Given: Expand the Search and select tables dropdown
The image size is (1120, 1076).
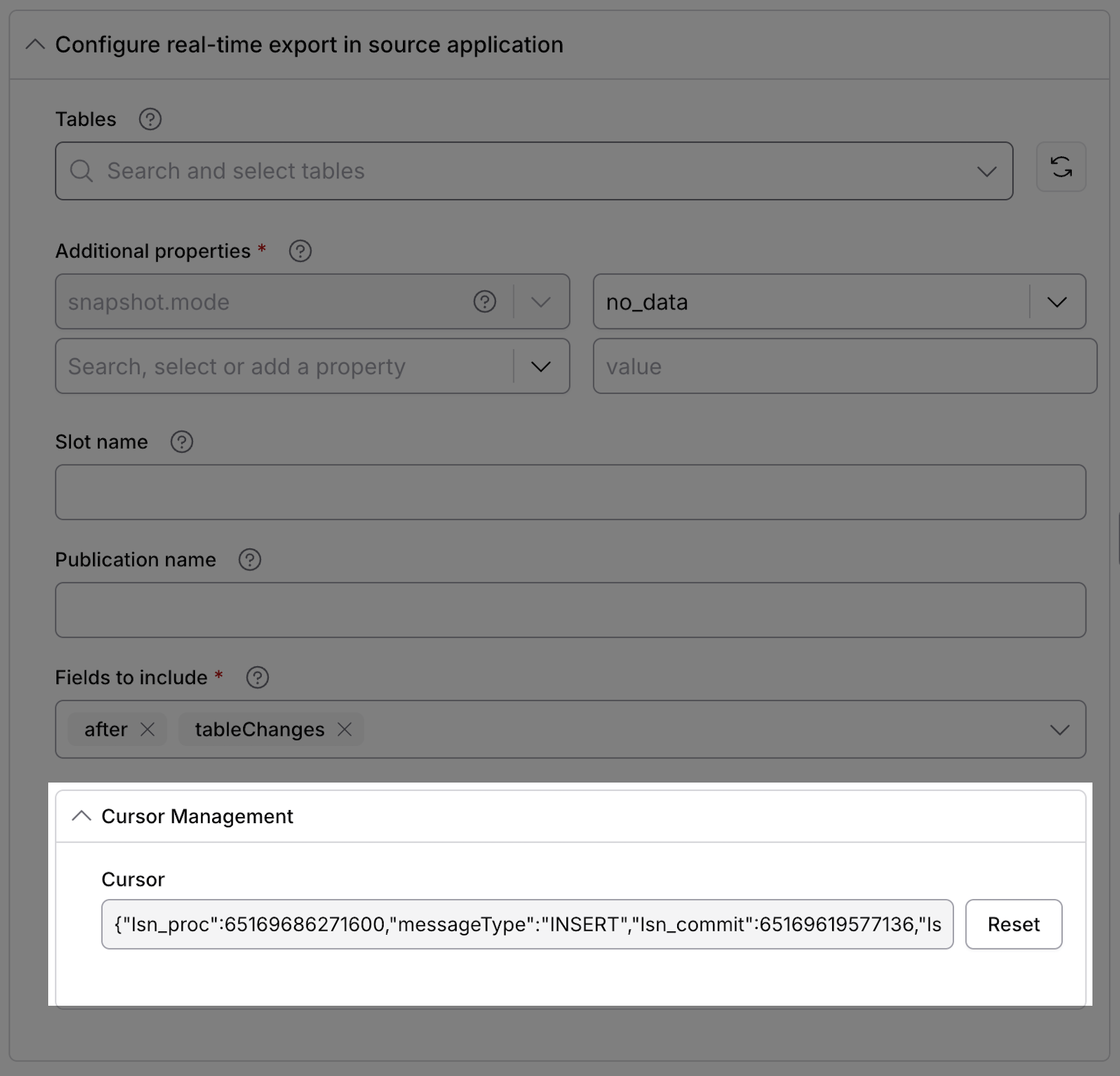Looking at the screenshot, I should (x=987, y=171).
